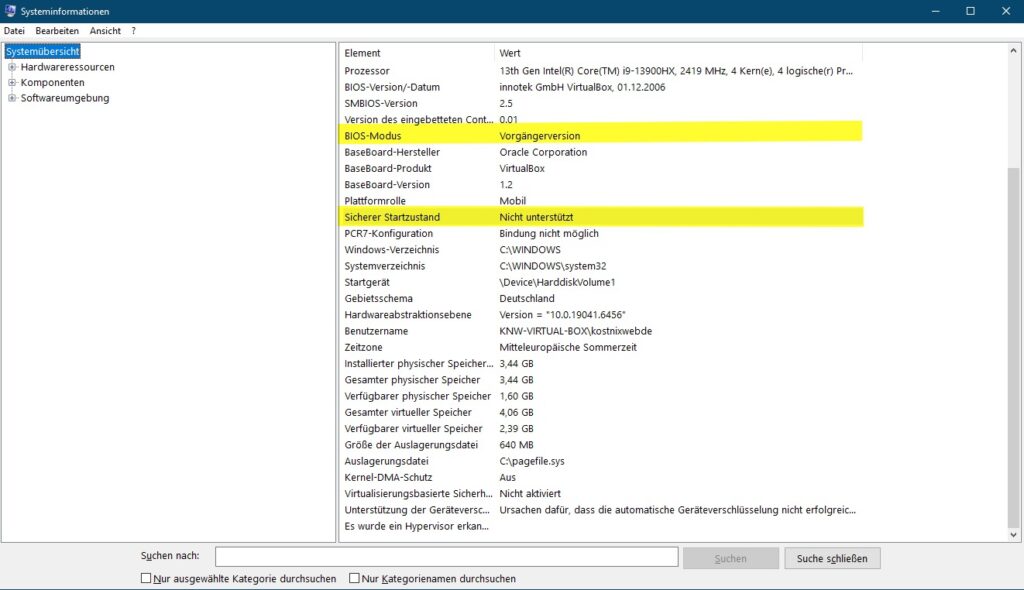Image resolution: width=1024 pixels, height=590 pixels.
Task: Click the KNW-VIRTUAL-BOX\kostnixwebde value
Action: [x=575, y=331]
